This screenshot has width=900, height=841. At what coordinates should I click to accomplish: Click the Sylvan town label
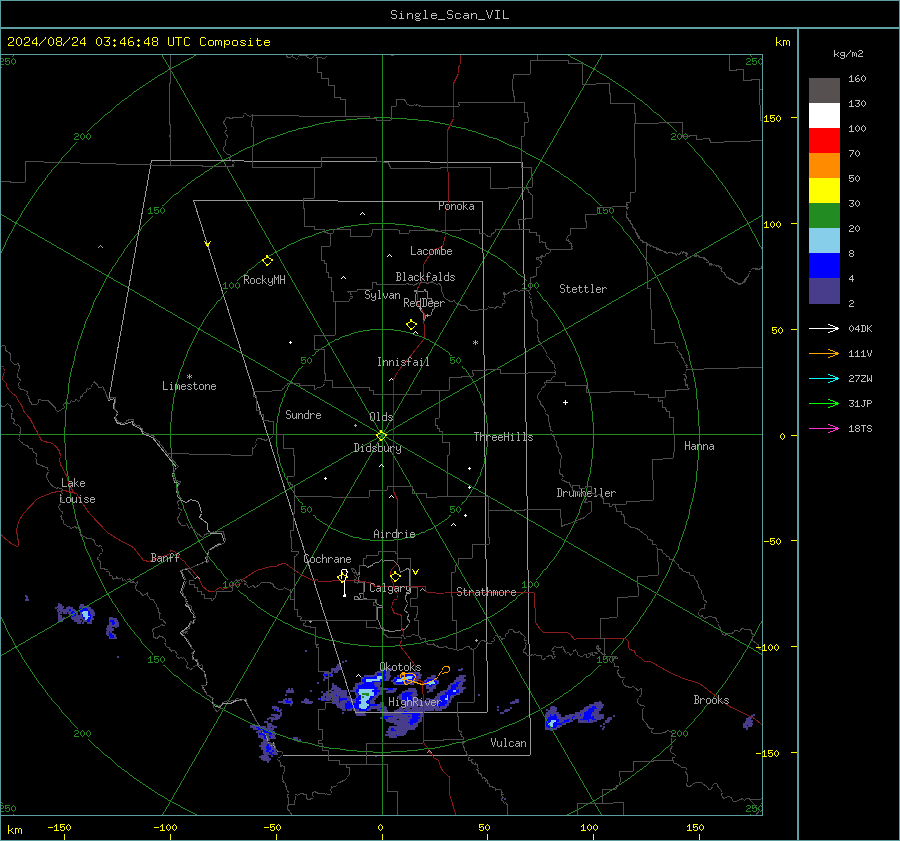pos(382,295)
